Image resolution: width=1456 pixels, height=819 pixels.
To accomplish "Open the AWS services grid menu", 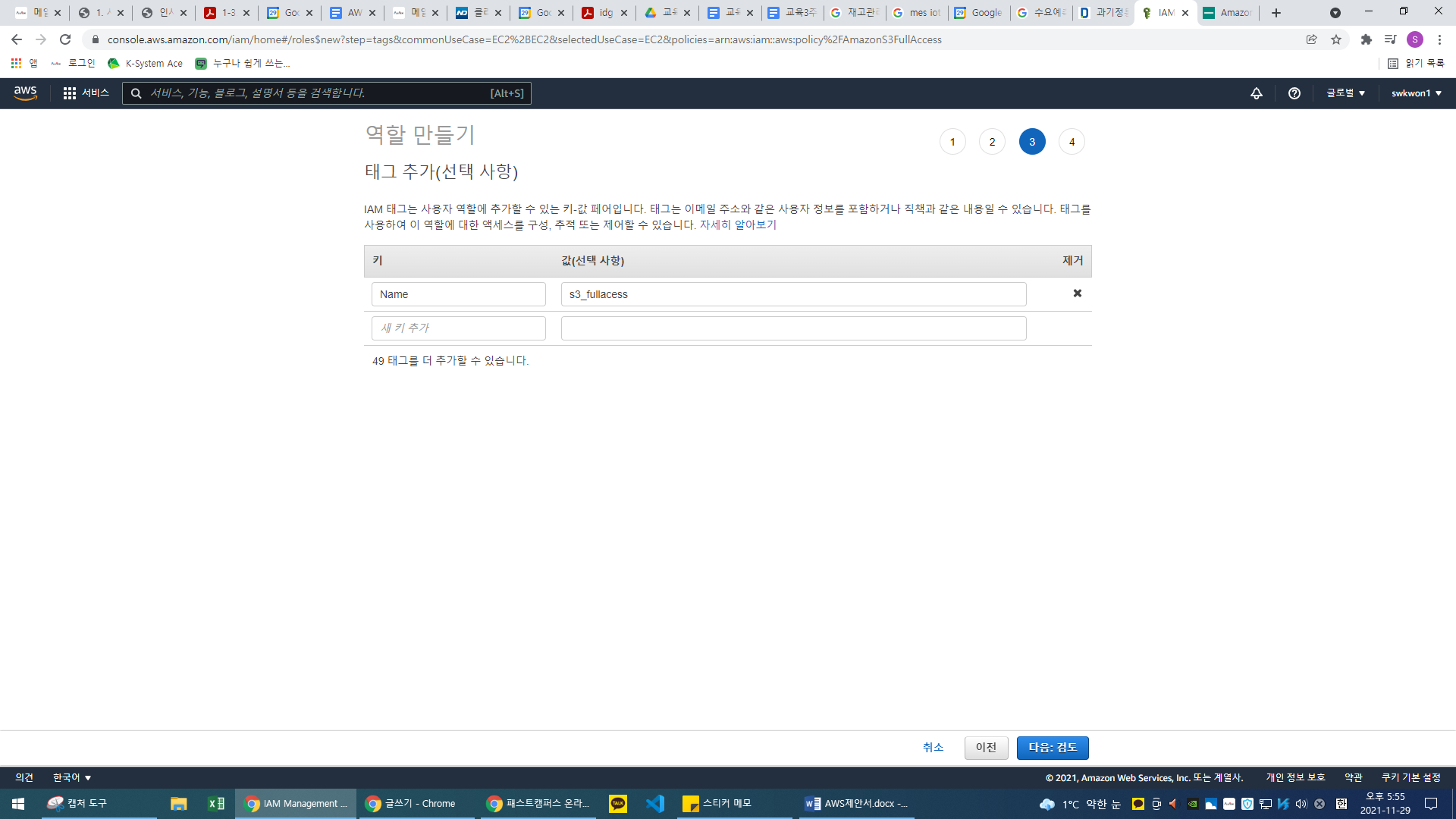I will coord(70,93).
